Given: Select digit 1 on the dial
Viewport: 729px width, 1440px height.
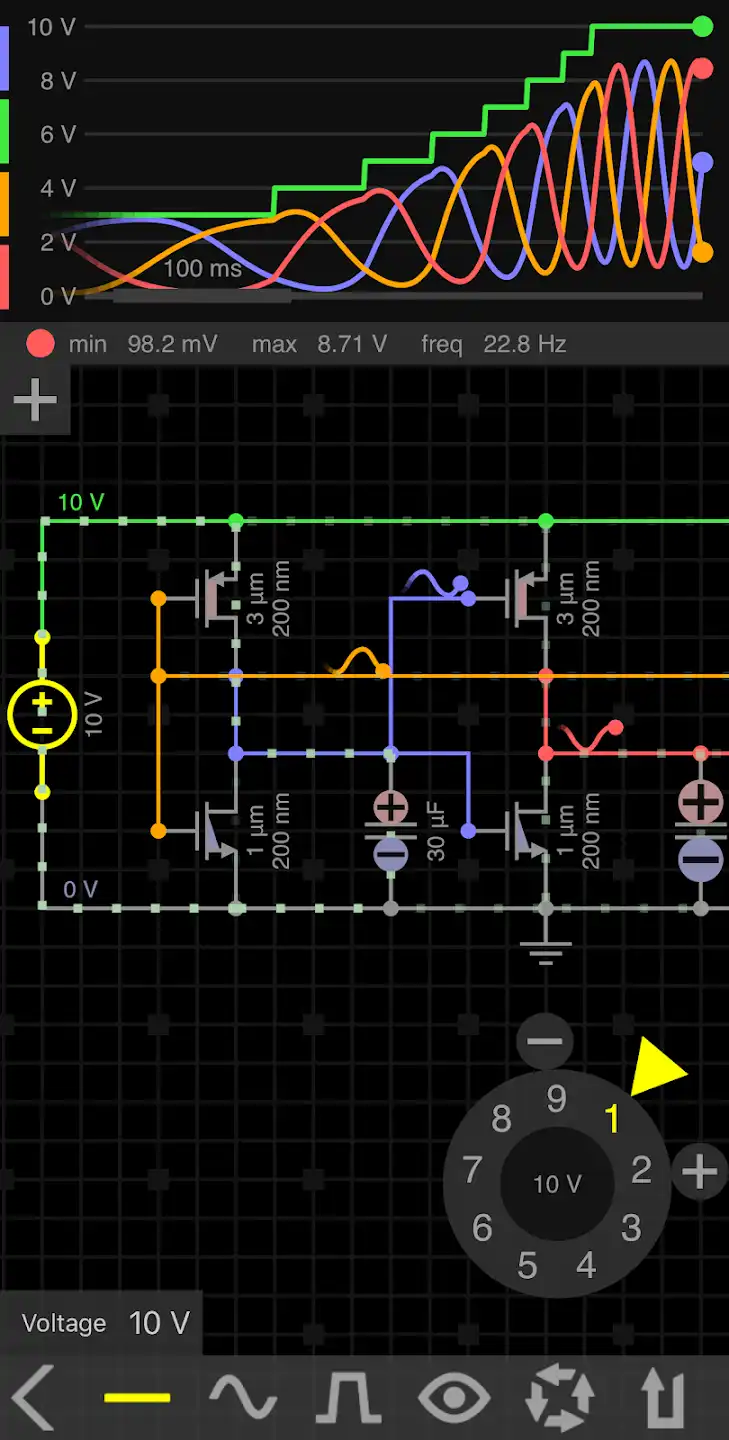Looking at the screenshot, I should [613, 1119].
